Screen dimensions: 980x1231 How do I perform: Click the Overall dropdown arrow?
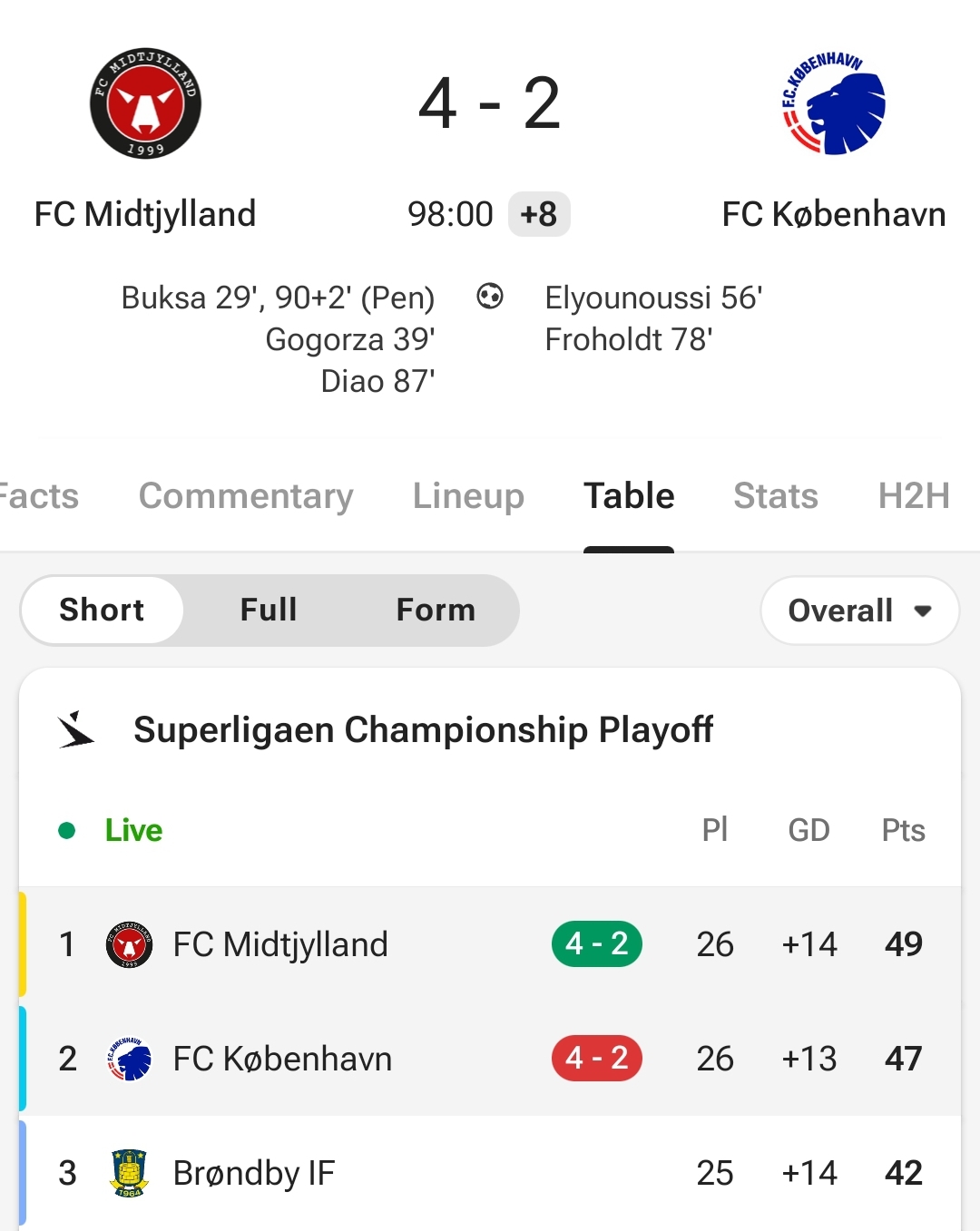point(923,611)
